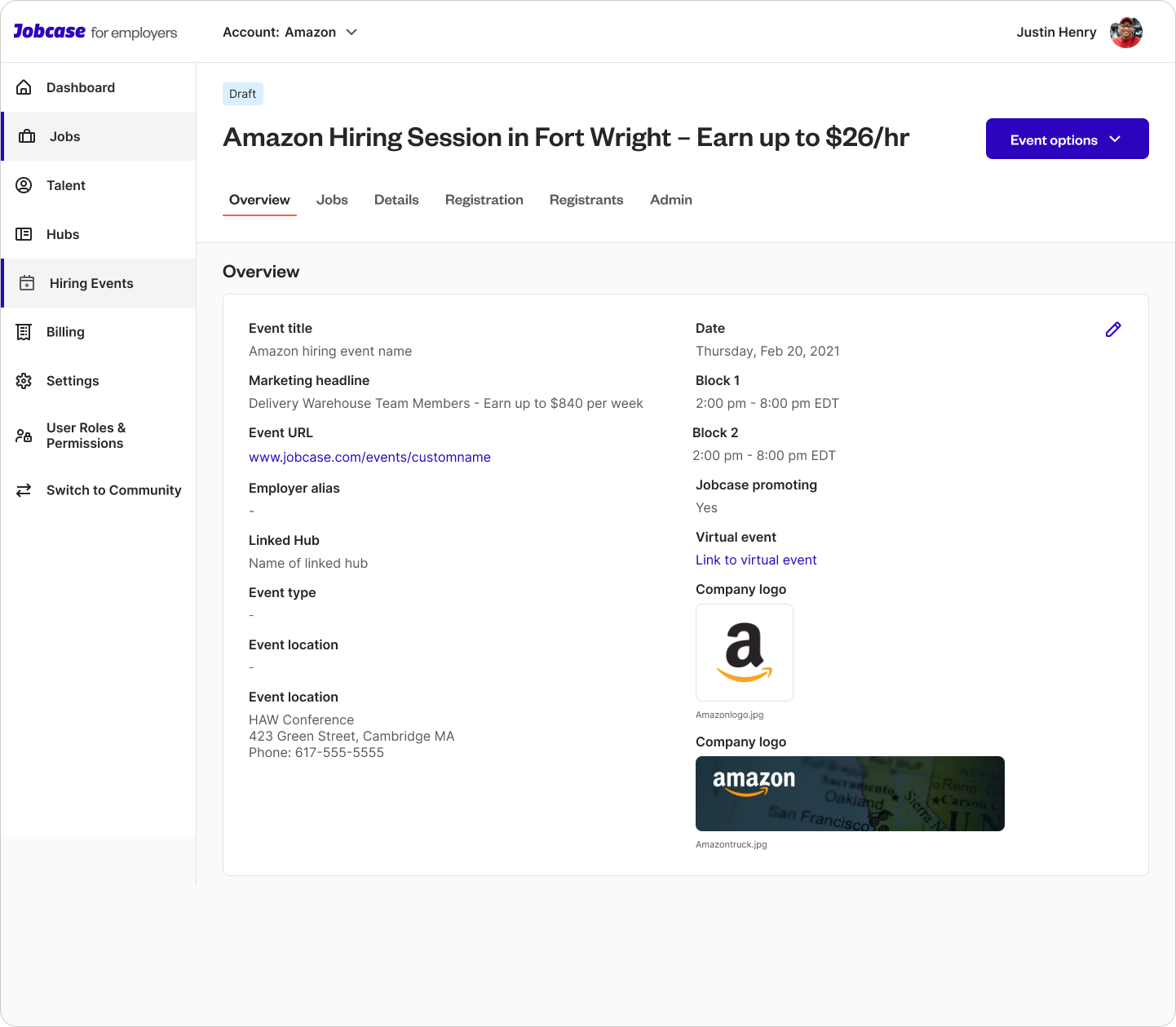
Task: Click 'Name of linked hub' value
Action: (308, 563)
